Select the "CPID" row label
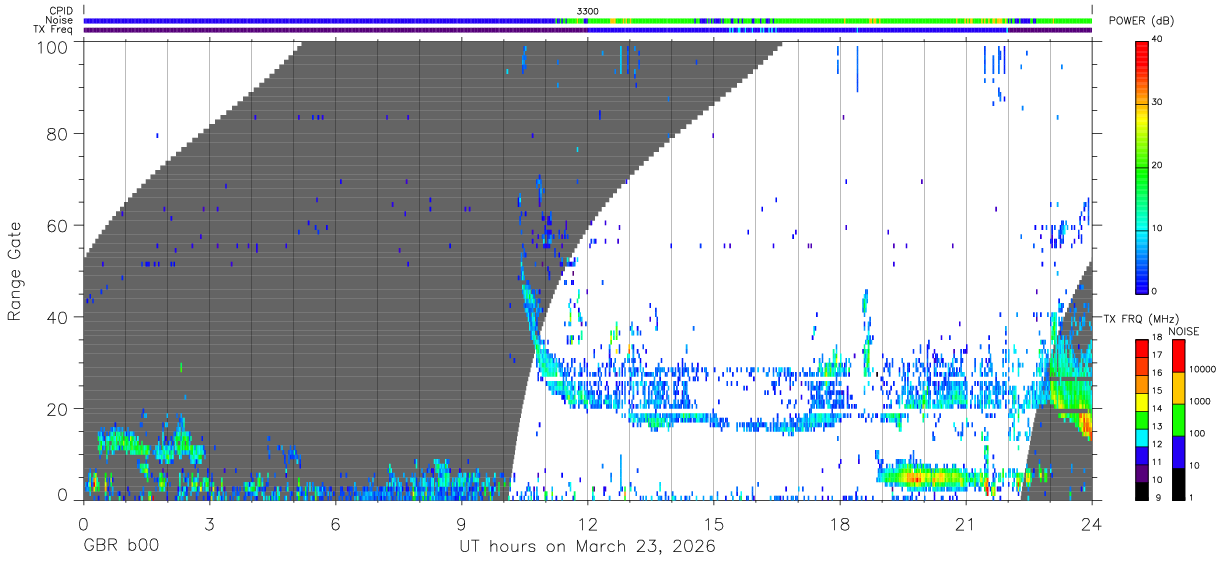 tap(61, 11)
